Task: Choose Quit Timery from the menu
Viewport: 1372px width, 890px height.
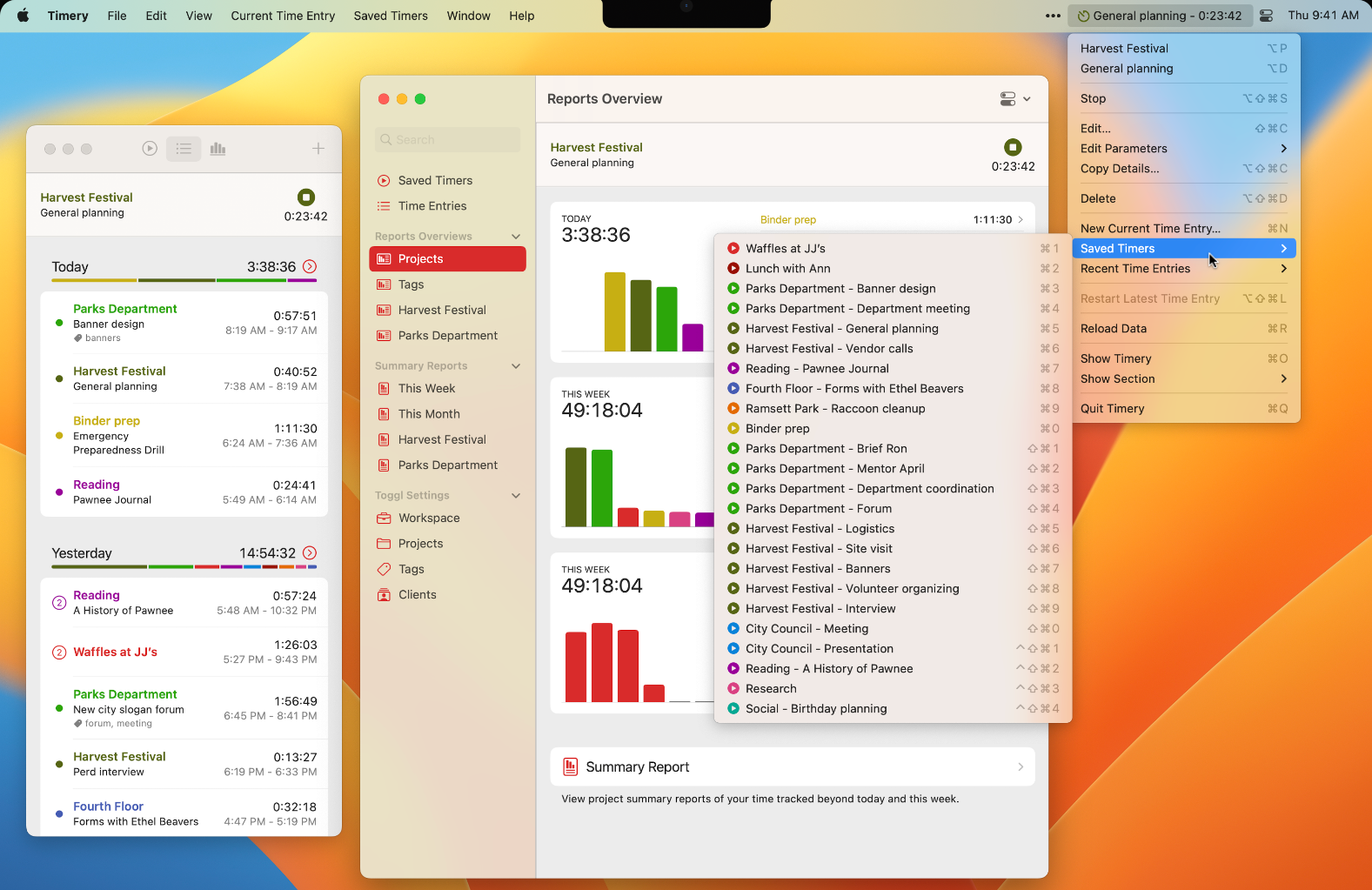Action: 1184,408
